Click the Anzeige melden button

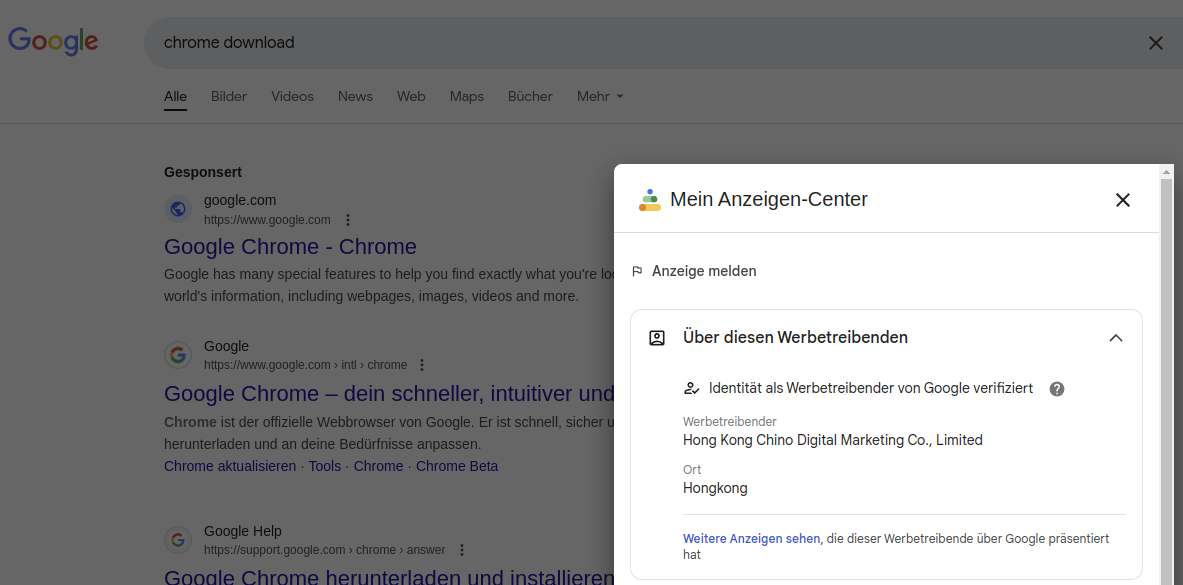pyautogui.click(x=694, y=271)
